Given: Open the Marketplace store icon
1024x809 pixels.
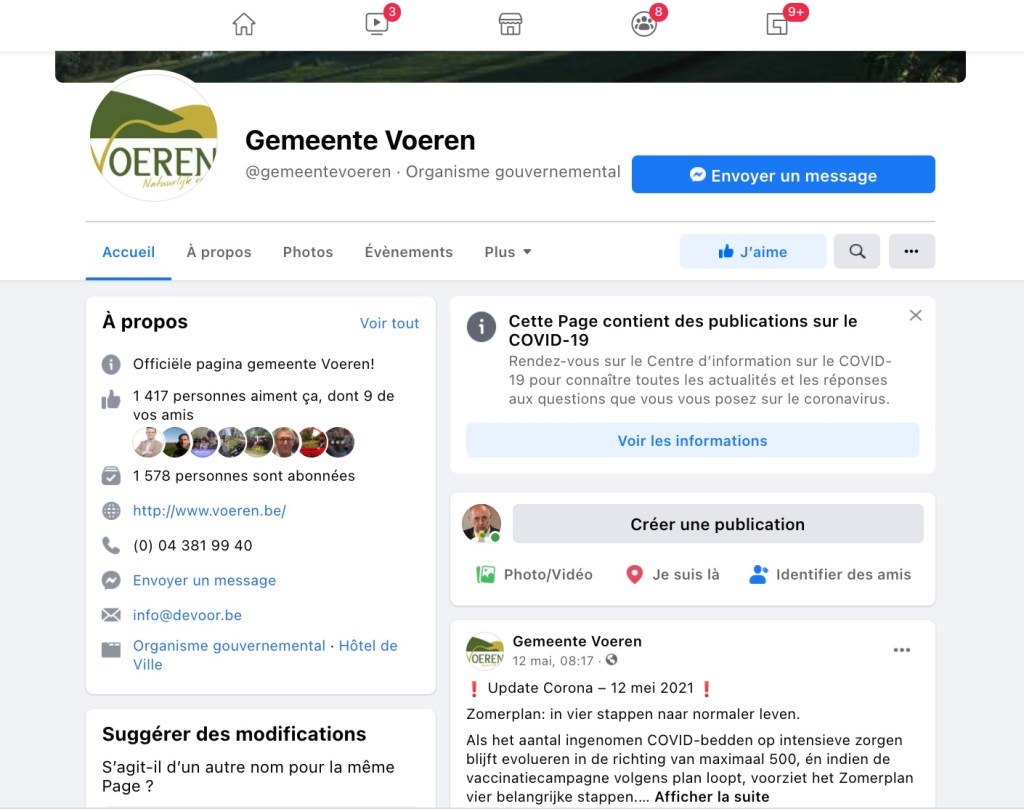Looking at the screenshot, I should (510, 24).
